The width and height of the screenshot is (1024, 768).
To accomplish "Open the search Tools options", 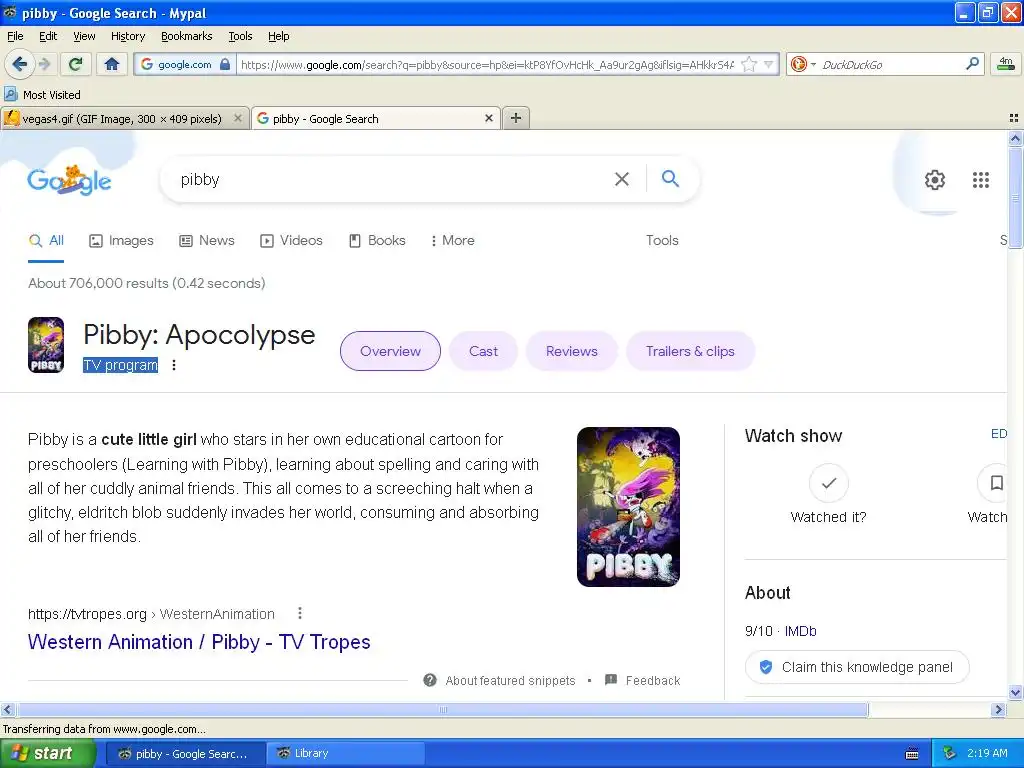I will pos(662,240).
